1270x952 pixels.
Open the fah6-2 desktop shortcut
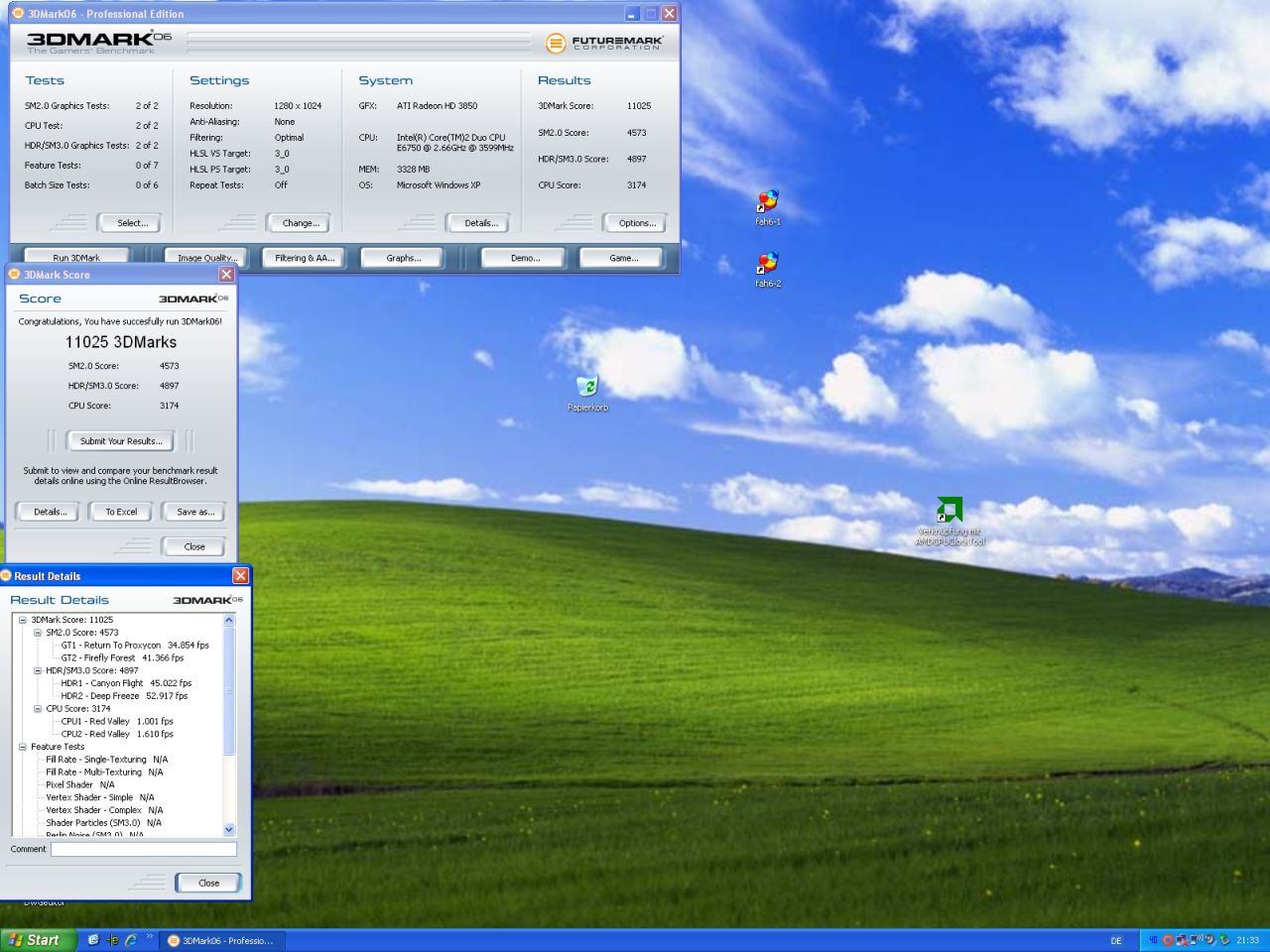pos(767,269)
